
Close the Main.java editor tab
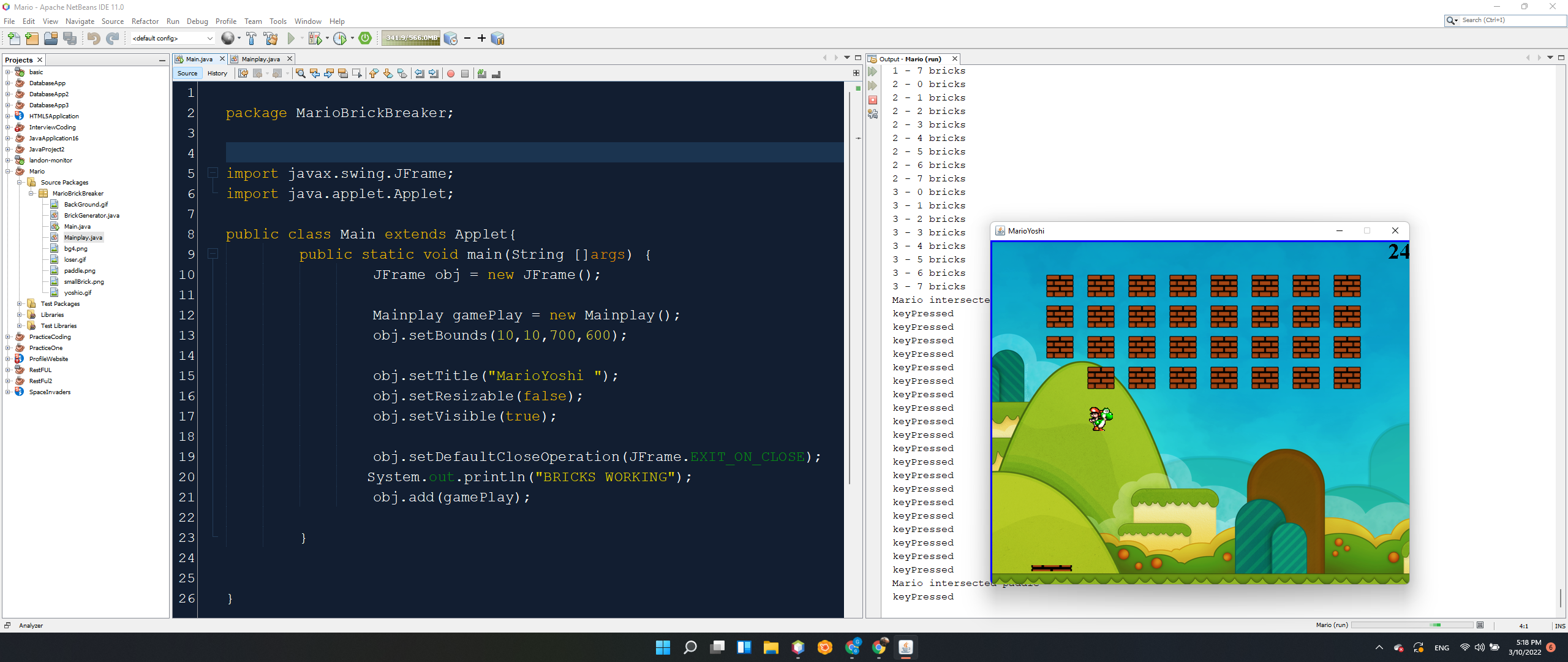[222, 59]
